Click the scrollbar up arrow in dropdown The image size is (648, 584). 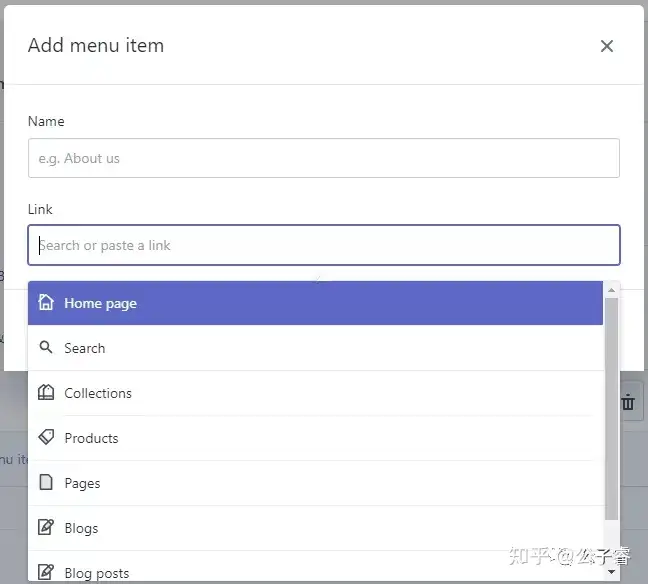coord(612,290)
